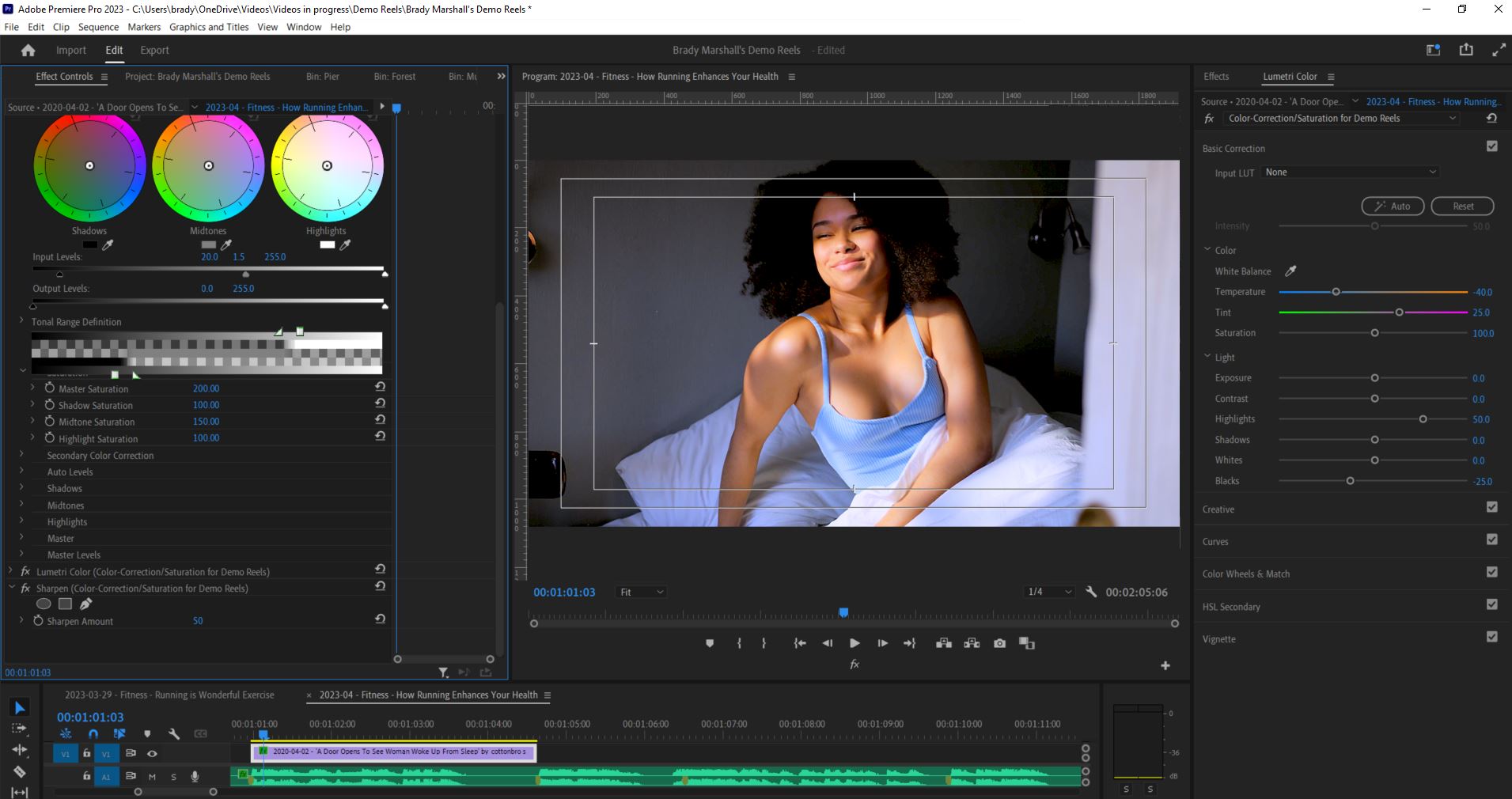The image size is (1512, 799).
Task: Select the free draw bezier pen mask
Action: click(x=85, y=604)
